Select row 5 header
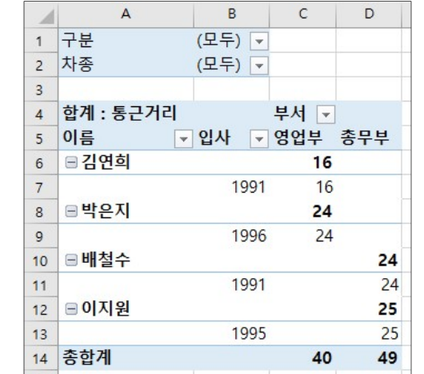Screen dimensions: 424x374 click(x=41, y=138)
